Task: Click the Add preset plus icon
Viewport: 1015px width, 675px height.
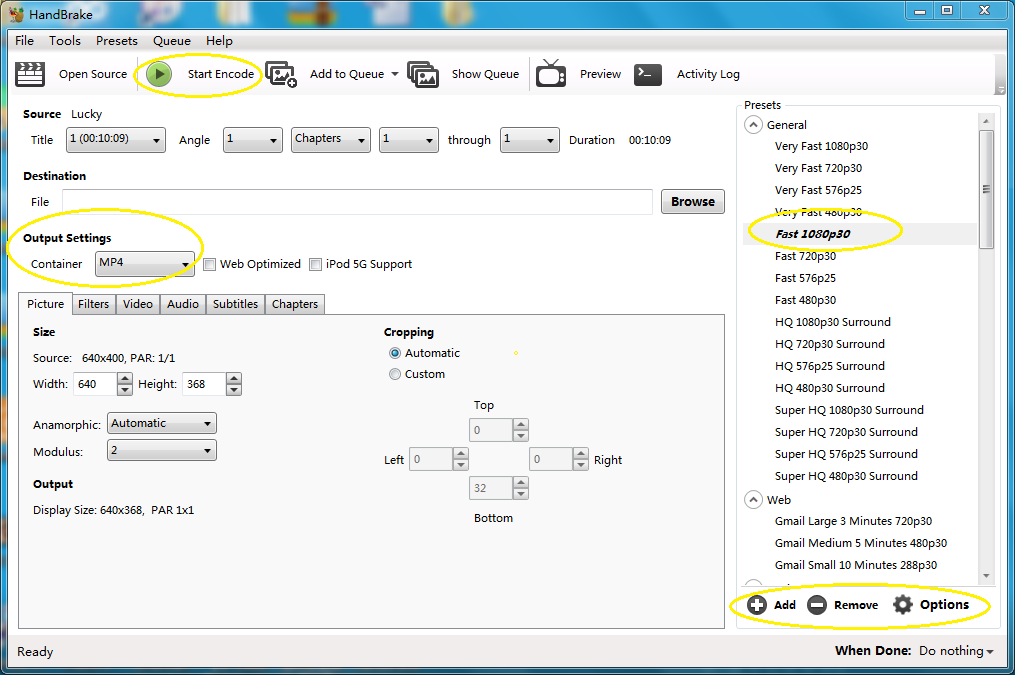Action: click(x=757, y=604)
